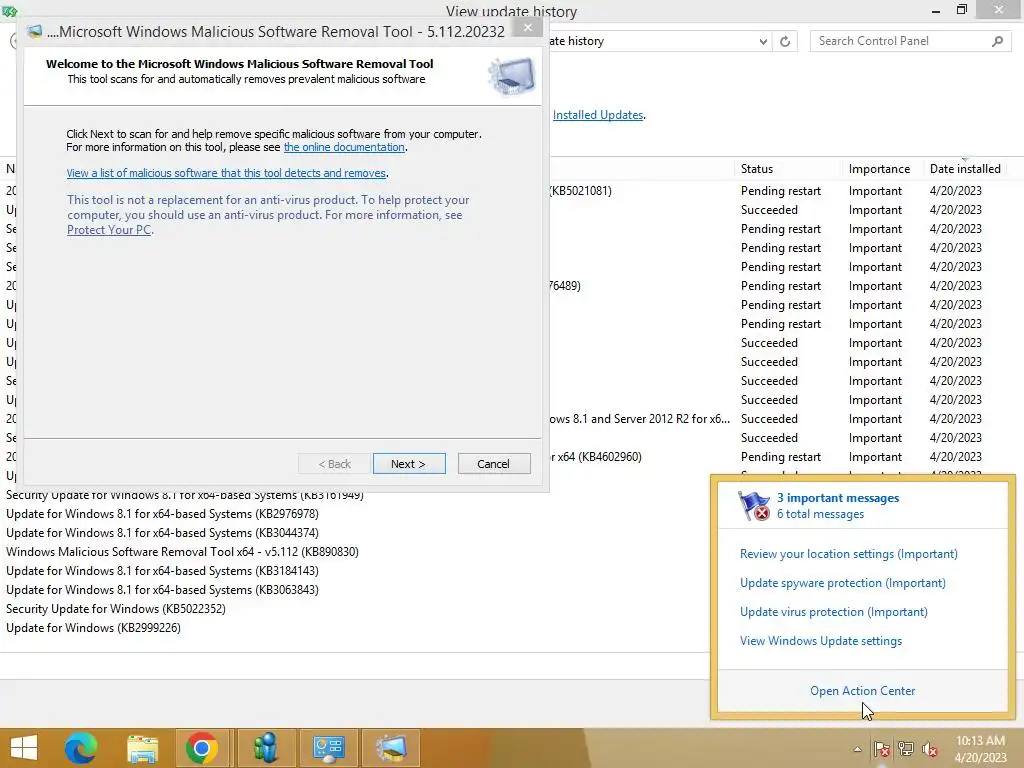Image resolution: width=1024 pixels, height=768 pixels.
Task: Click the removal tool wizard header icon
Action: point(512,76)
